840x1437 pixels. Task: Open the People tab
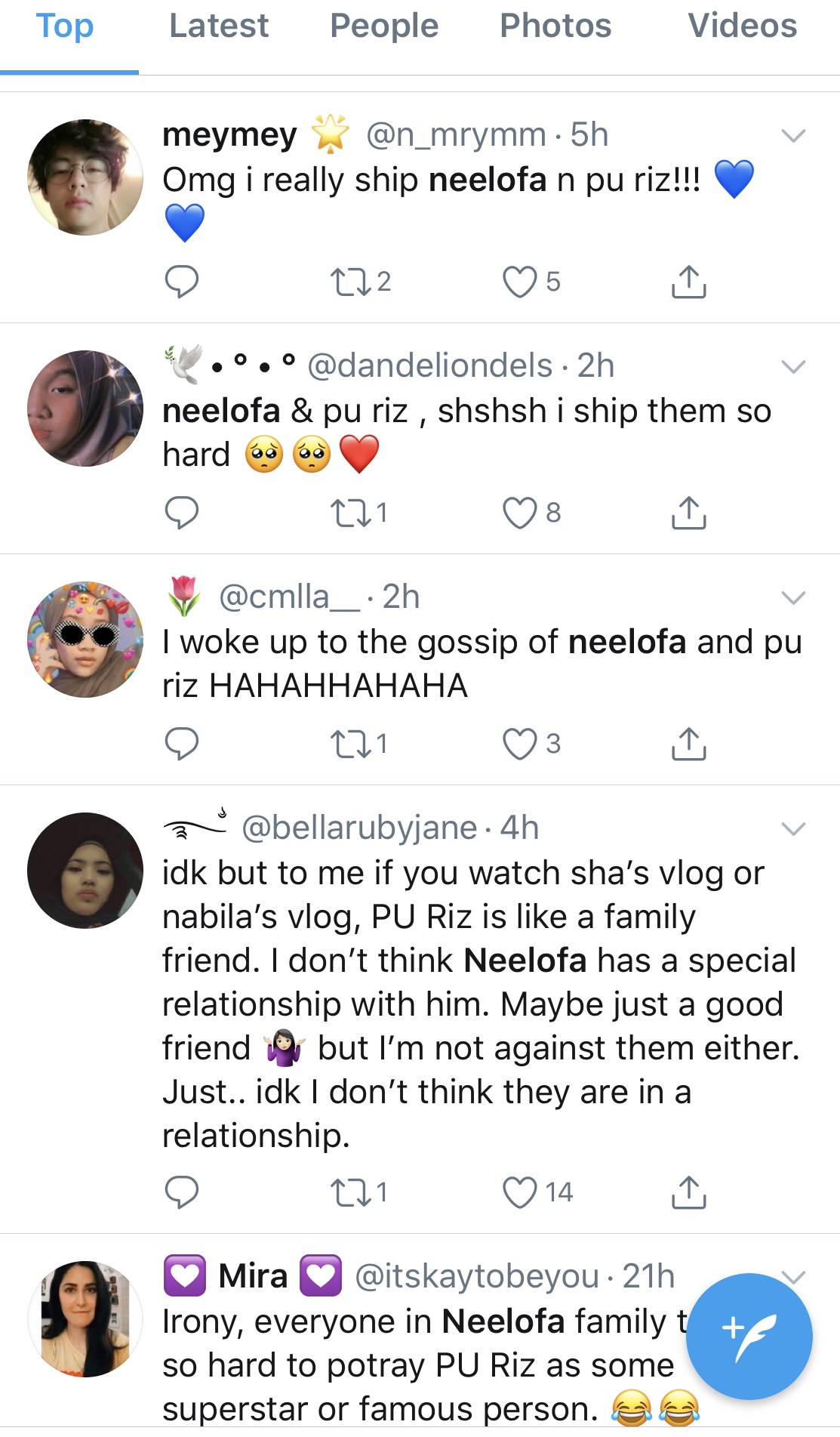384,26
